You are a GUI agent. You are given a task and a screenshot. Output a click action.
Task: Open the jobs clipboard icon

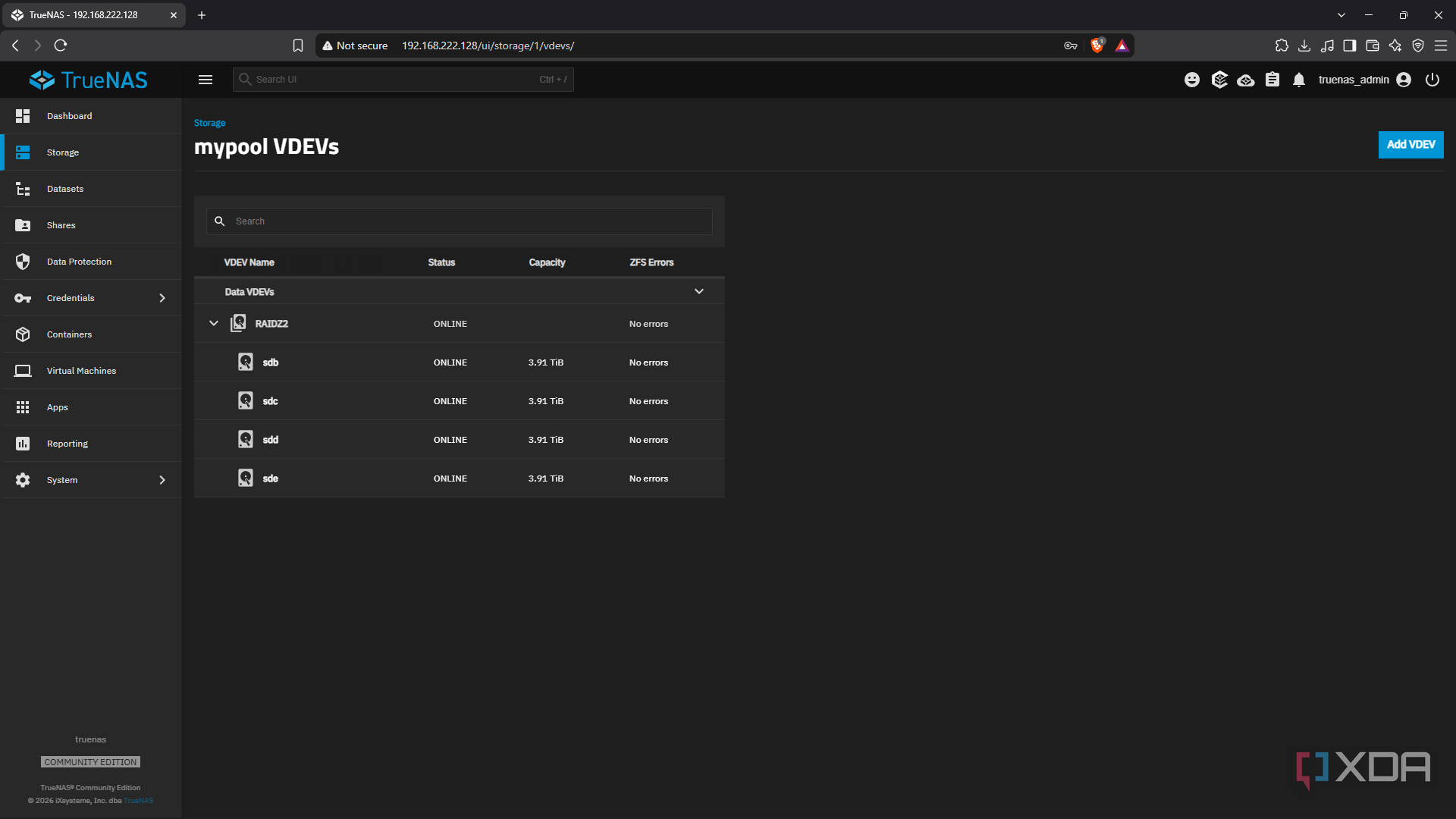coord(1272,80)
